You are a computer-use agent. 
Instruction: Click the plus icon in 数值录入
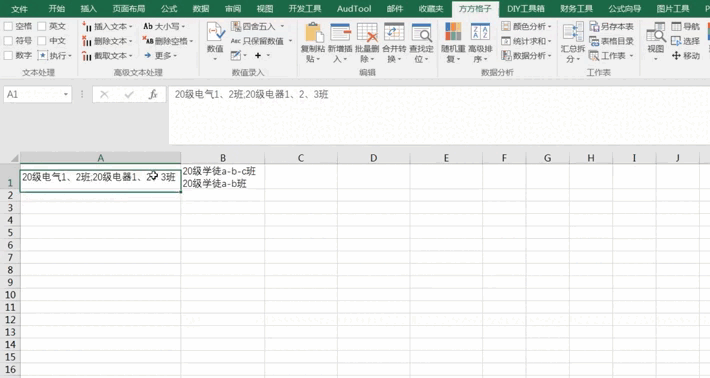pos(258,55)
